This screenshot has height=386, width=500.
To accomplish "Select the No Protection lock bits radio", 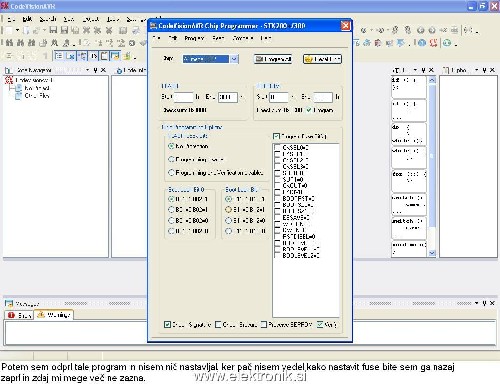I will pos(171,146).
